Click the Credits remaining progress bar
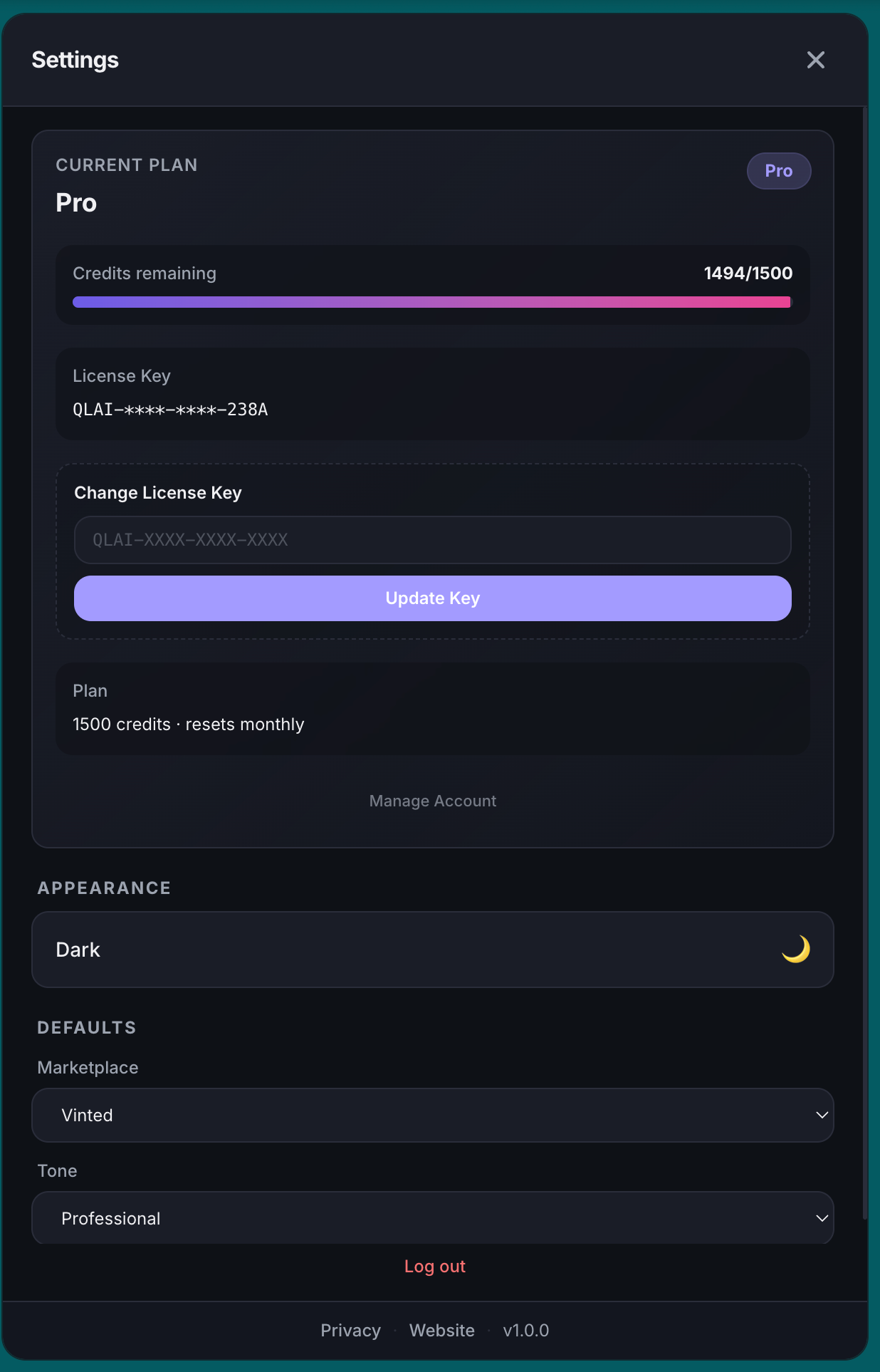Image resolution: width=880 pixels, height=1372 pixels. (431, 302)
